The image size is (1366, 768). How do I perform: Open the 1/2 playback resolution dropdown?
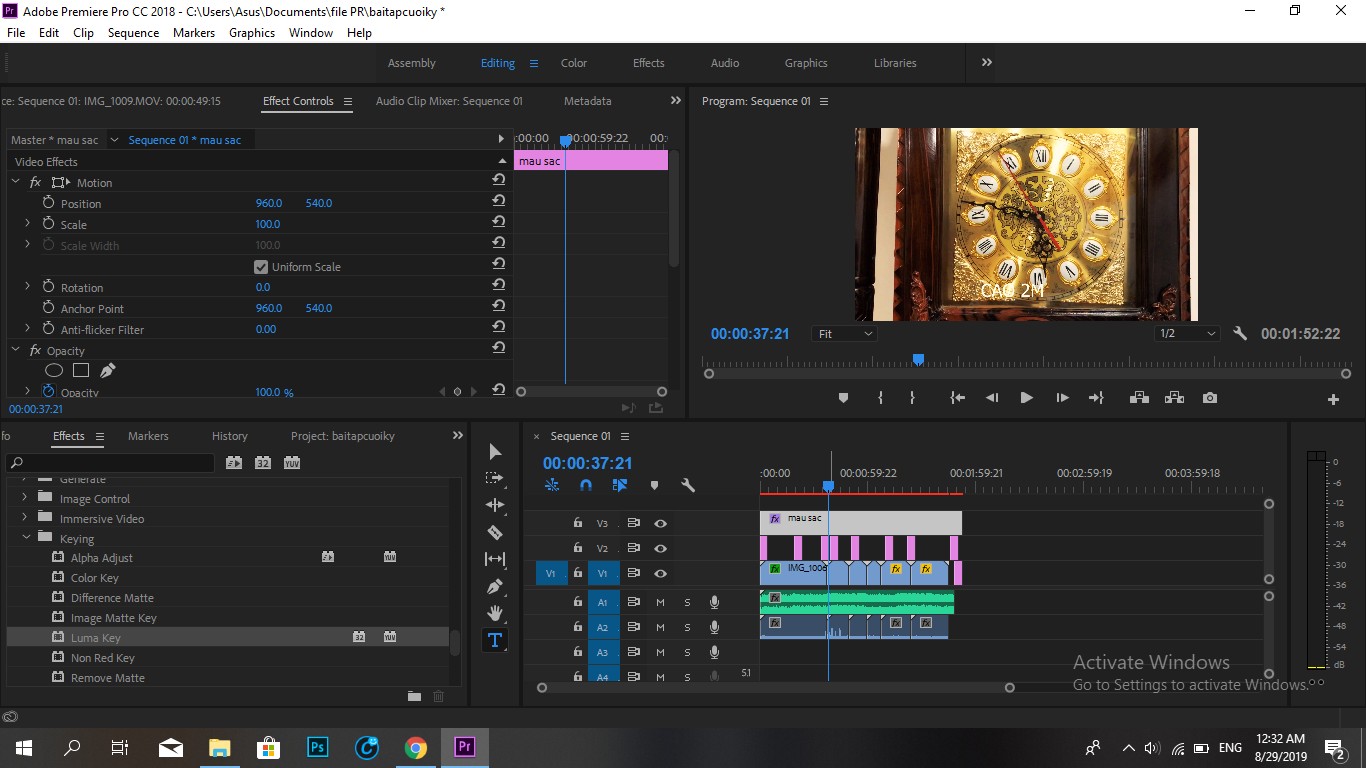(1188, 334)
